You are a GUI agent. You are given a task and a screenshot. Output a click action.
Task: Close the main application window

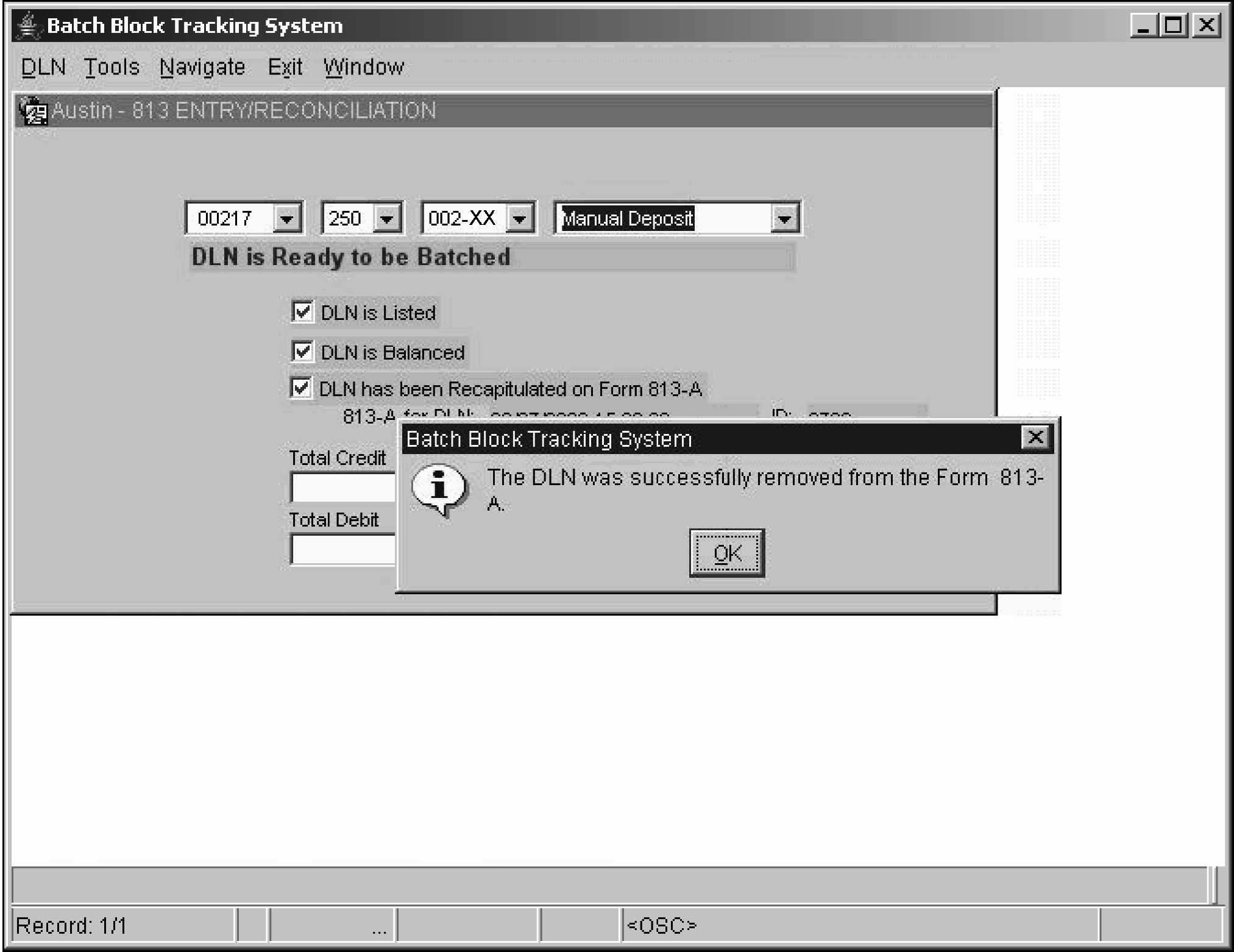point(1207,26)
